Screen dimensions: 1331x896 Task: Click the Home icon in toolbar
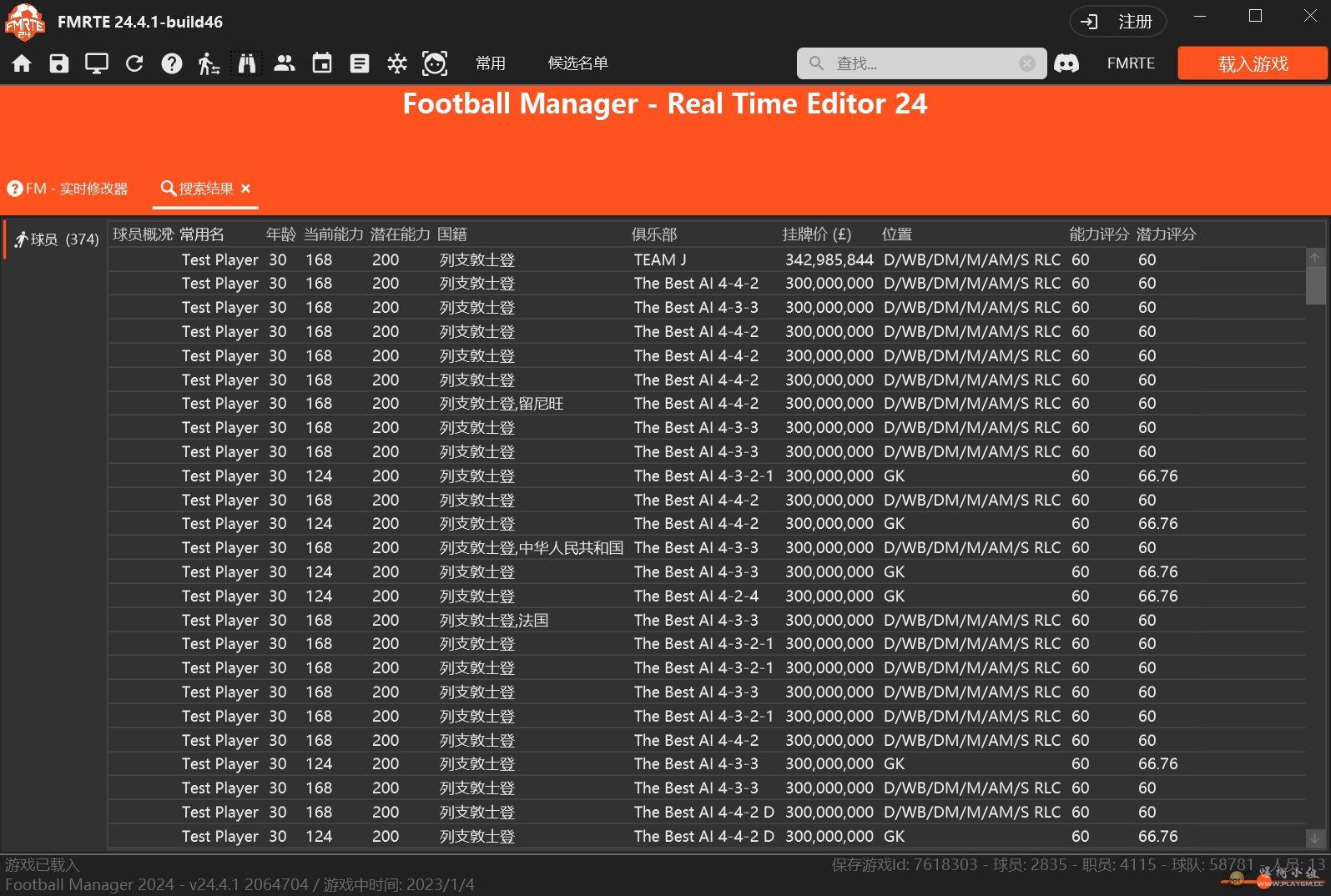point(22,63)
